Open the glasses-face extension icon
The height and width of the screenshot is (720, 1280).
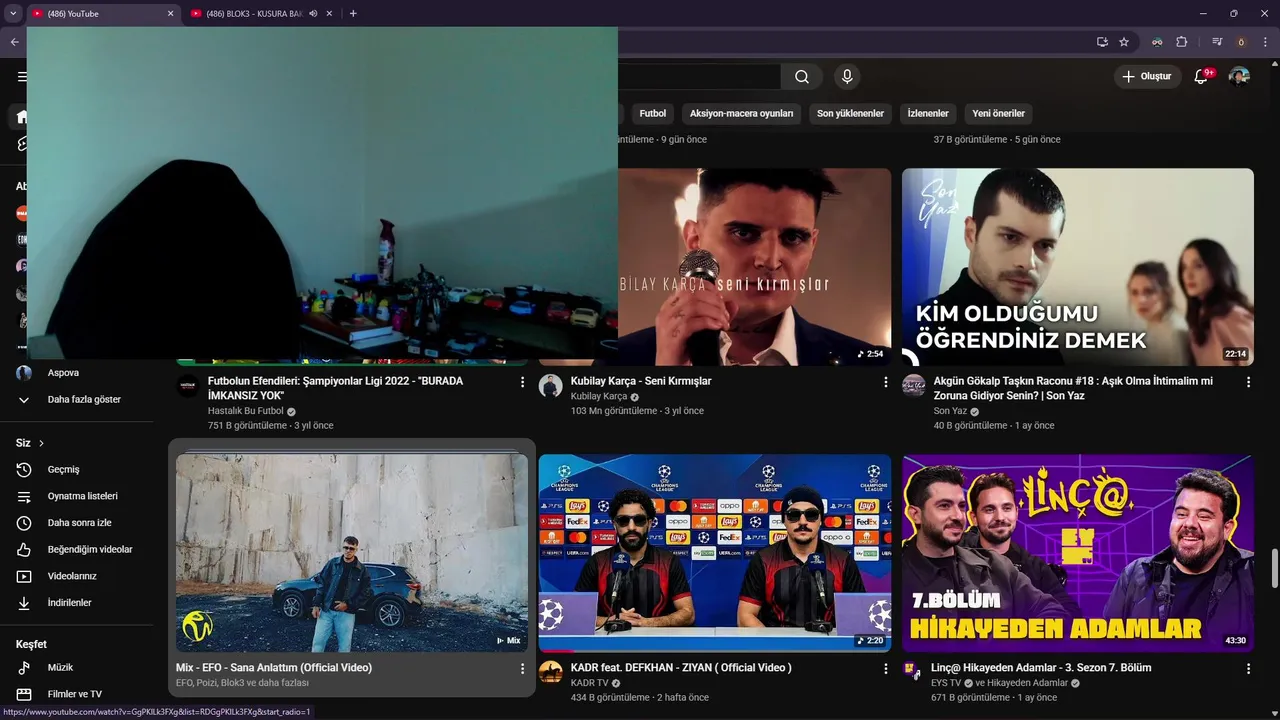pos(1157,42)
